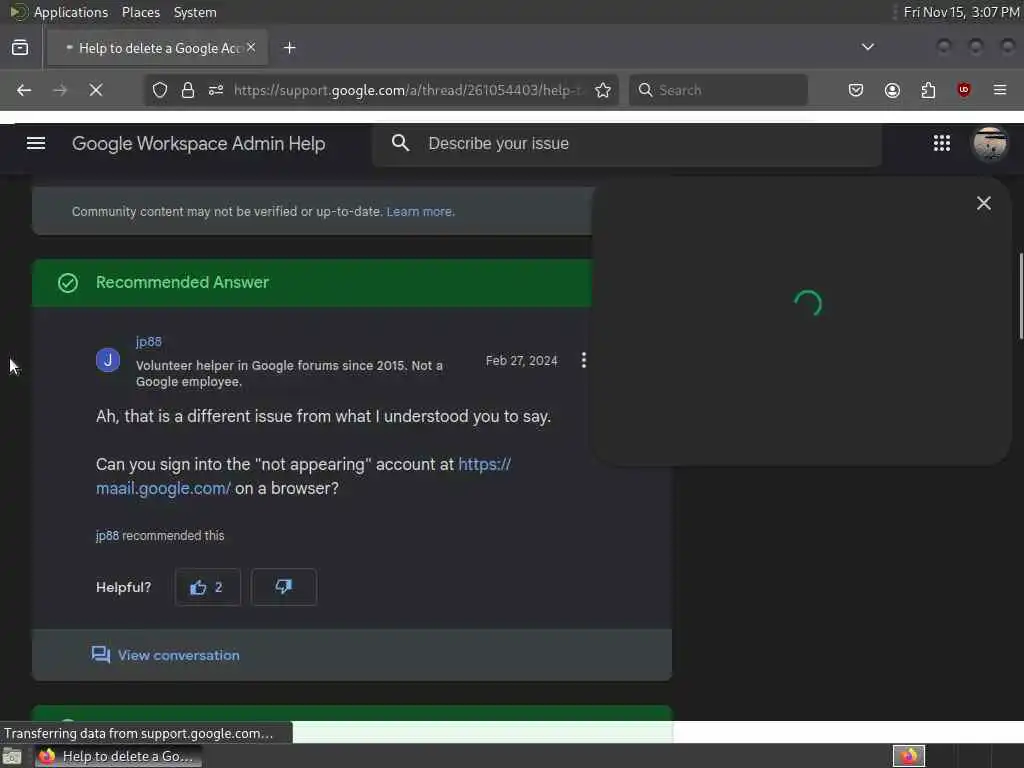This screenshot has height=768, width=1024.
Task: Open the uBlock Origin extension icon
Action: 964,90
